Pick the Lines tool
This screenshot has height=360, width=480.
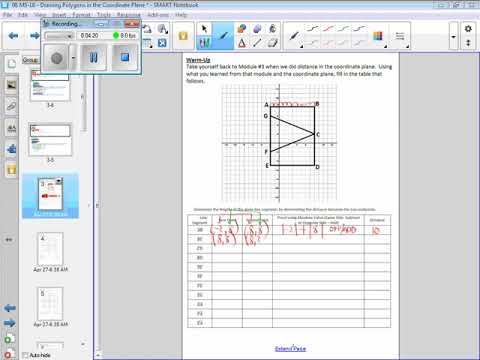coord(257,43)
